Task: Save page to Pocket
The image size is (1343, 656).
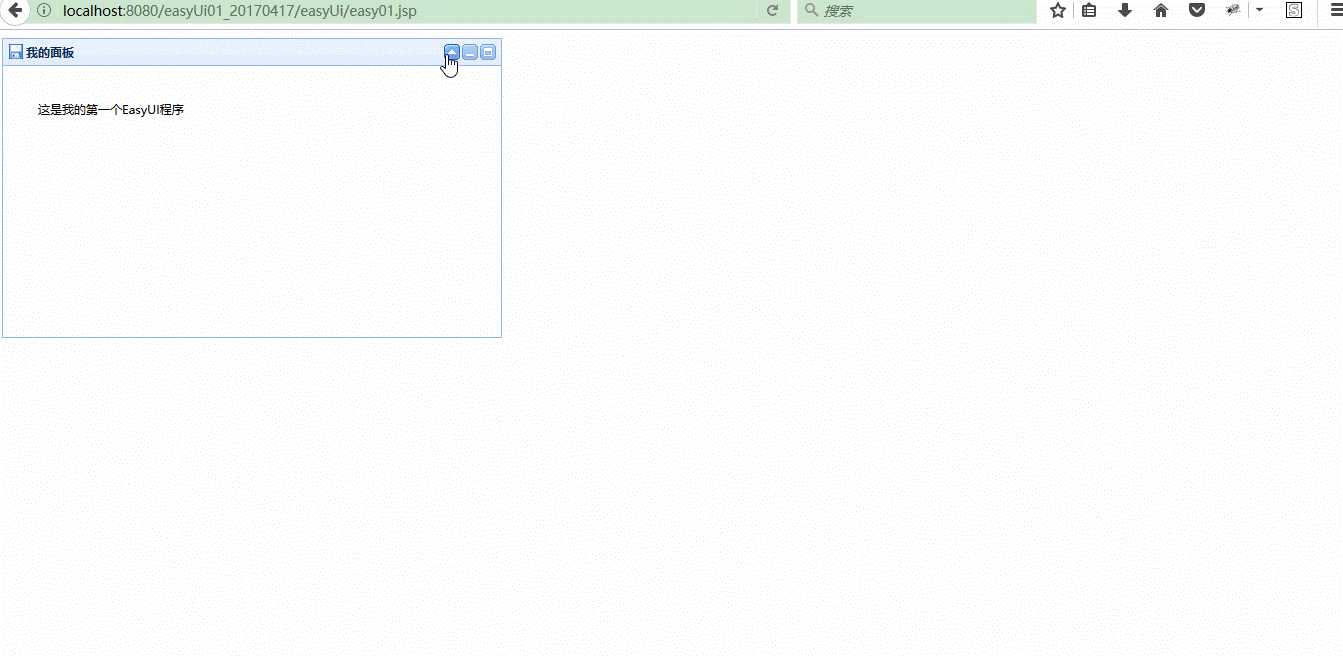Action: pos(1197,10)
